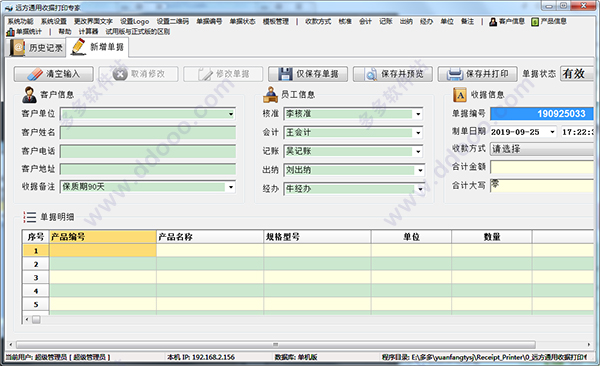Click the floppy disk icon on 仅保存单据
This screenshot has height=366, width=600.
click(285, 74)
